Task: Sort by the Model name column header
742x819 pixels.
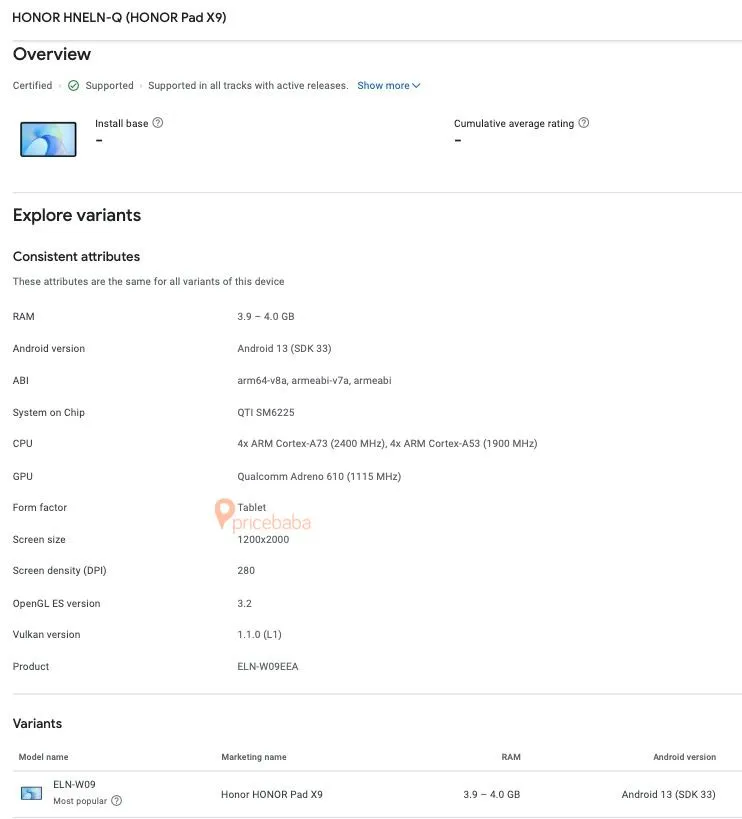Action: pyautogui.click(x=43, y=757)
